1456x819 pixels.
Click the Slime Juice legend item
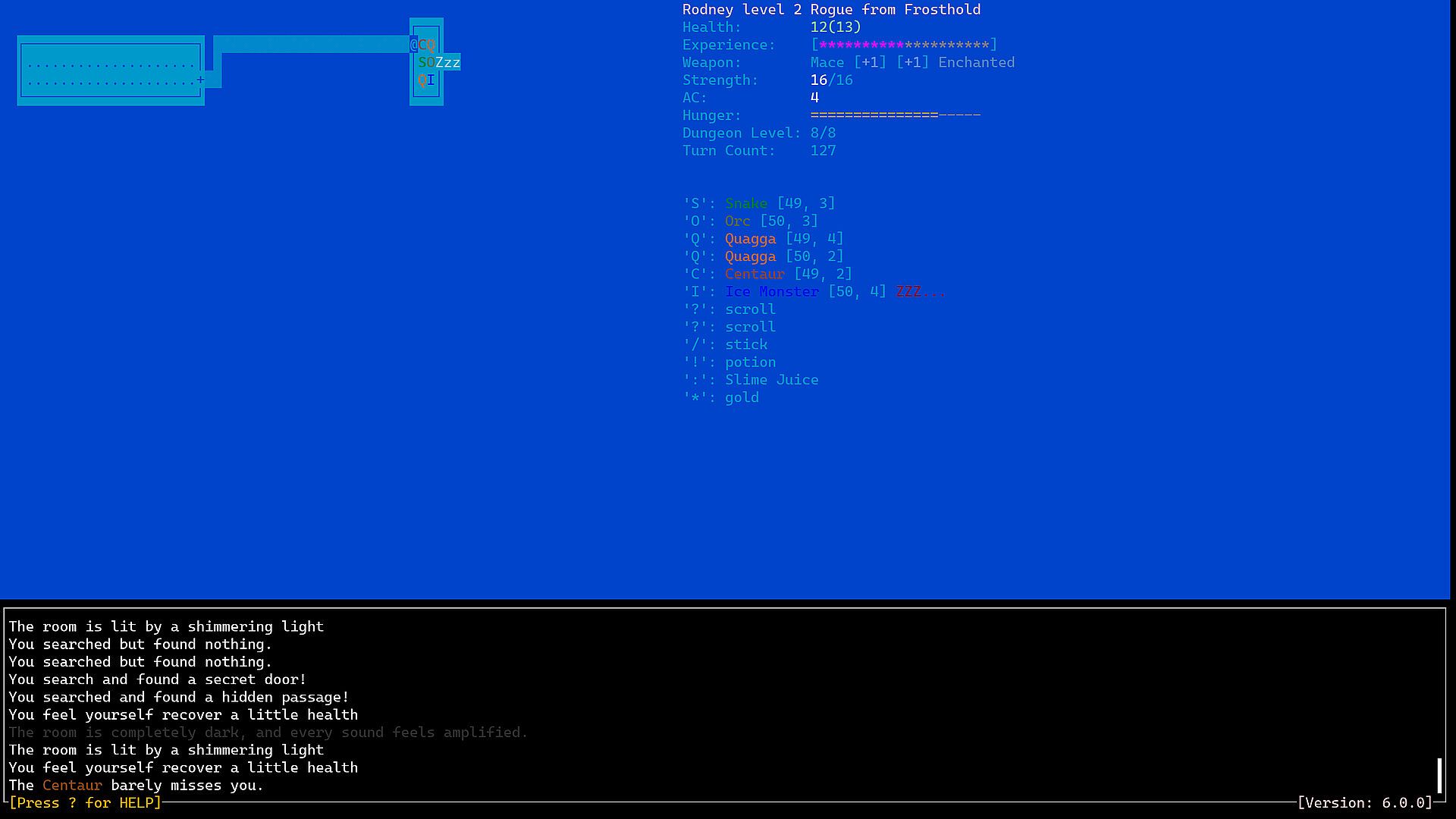771,380
